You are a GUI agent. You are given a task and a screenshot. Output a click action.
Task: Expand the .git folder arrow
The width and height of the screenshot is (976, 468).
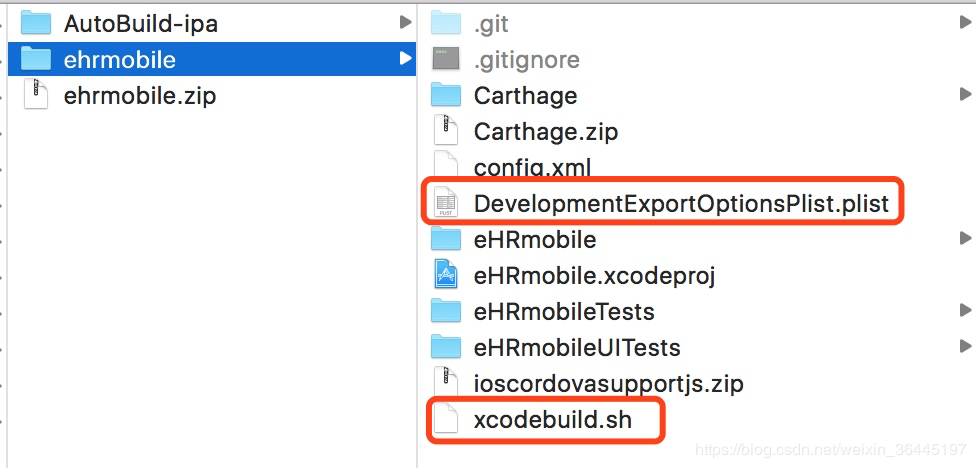click(x=965, y=24)
